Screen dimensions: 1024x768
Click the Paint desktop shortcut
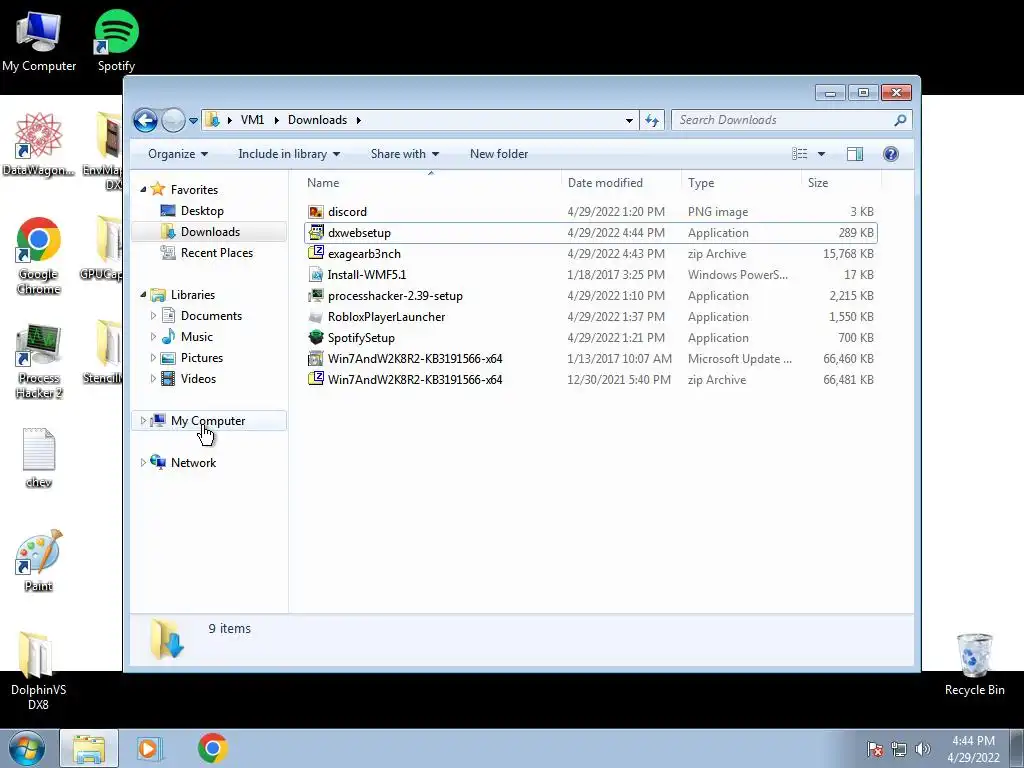coord(39,560)
